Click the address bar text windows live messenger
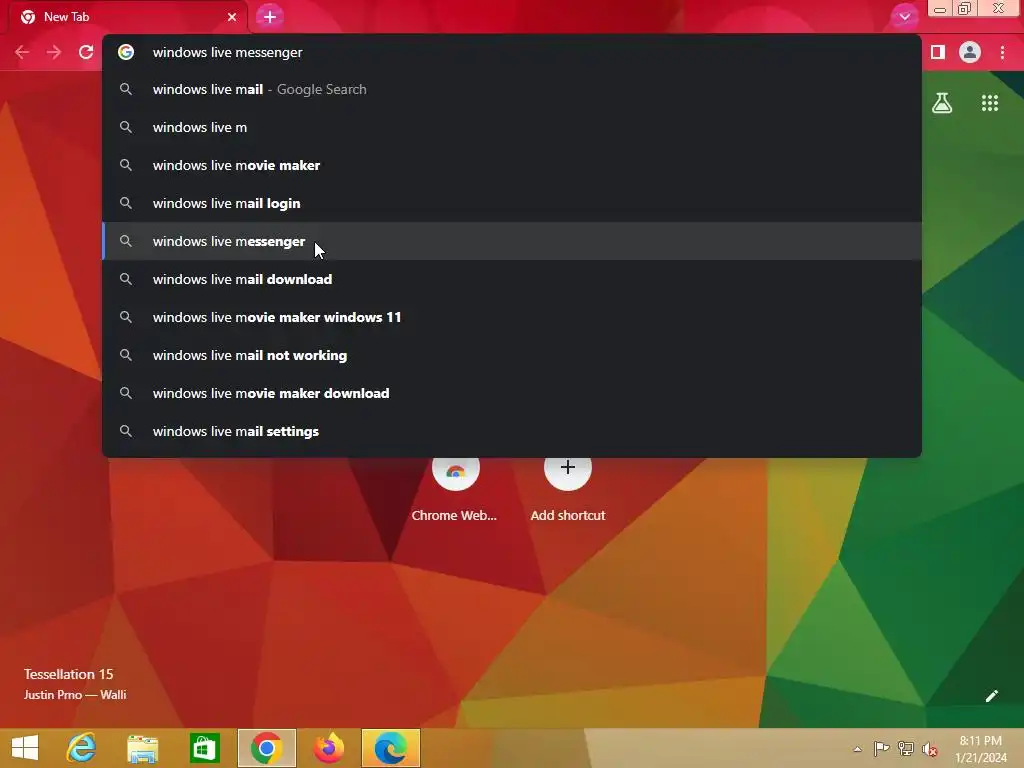The width and height of the screenshot is (1024, 768). click(227, 52)
